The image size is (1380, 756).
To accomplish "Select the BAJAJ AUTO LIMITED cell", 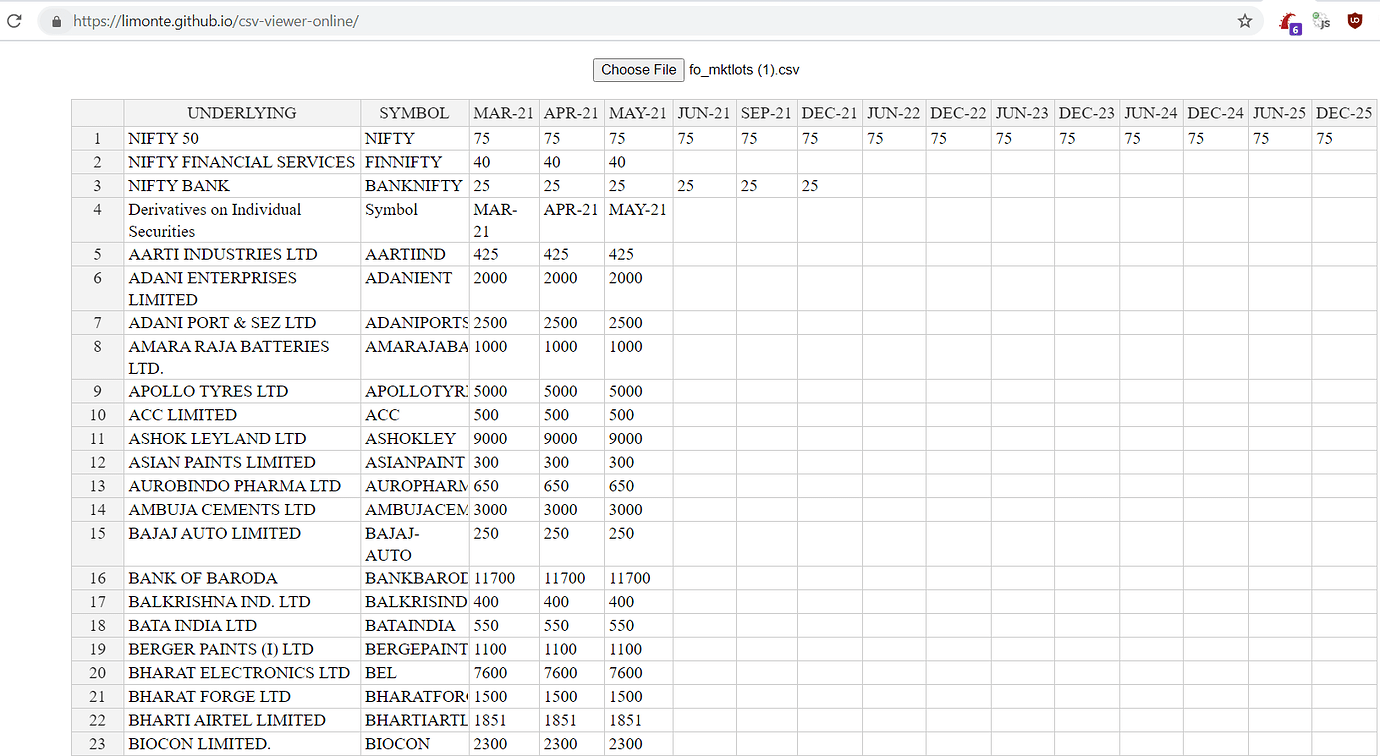I will pos(242,544).
